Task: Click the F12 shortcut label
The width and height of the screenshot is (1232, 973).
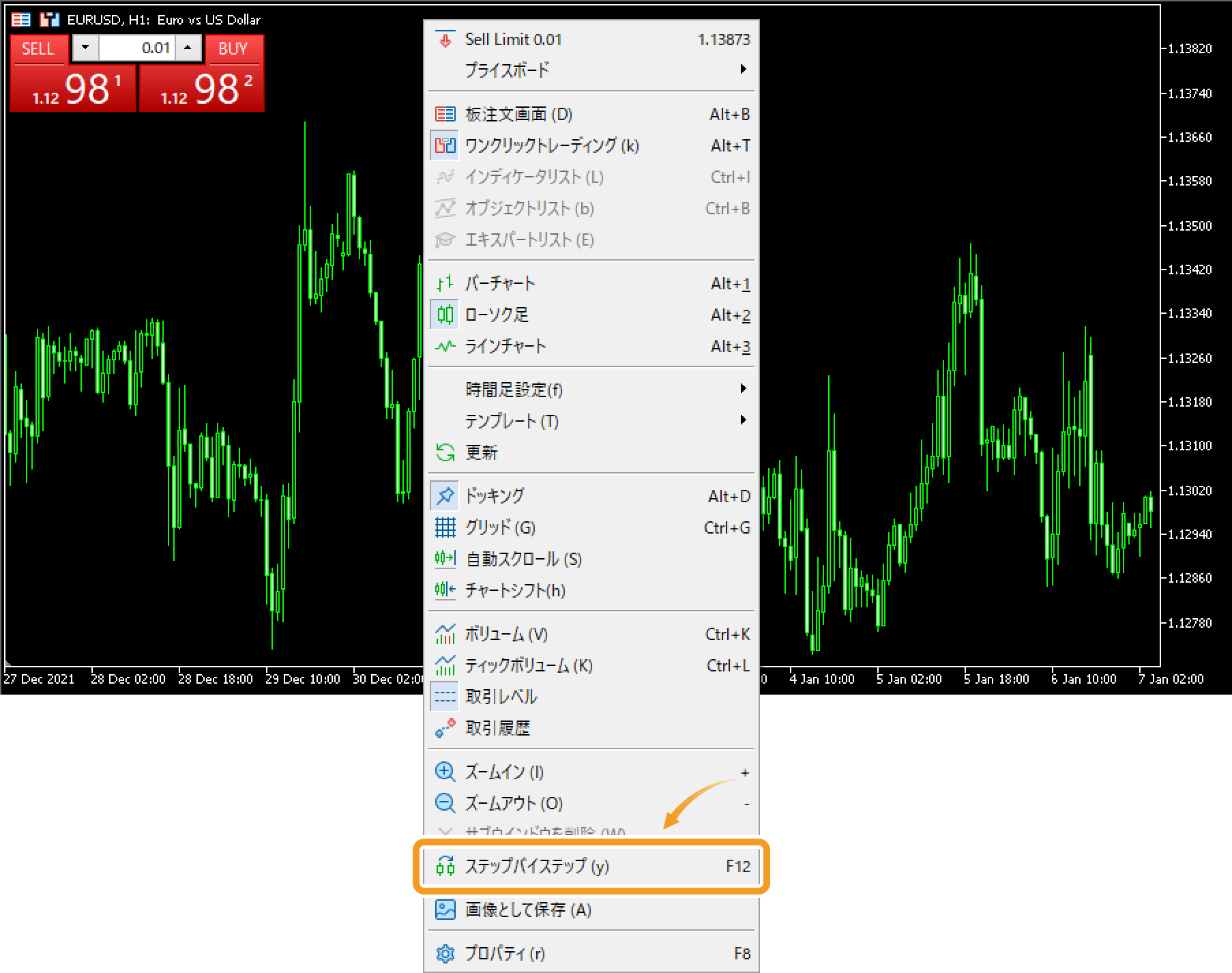Action: pos(738,866)
